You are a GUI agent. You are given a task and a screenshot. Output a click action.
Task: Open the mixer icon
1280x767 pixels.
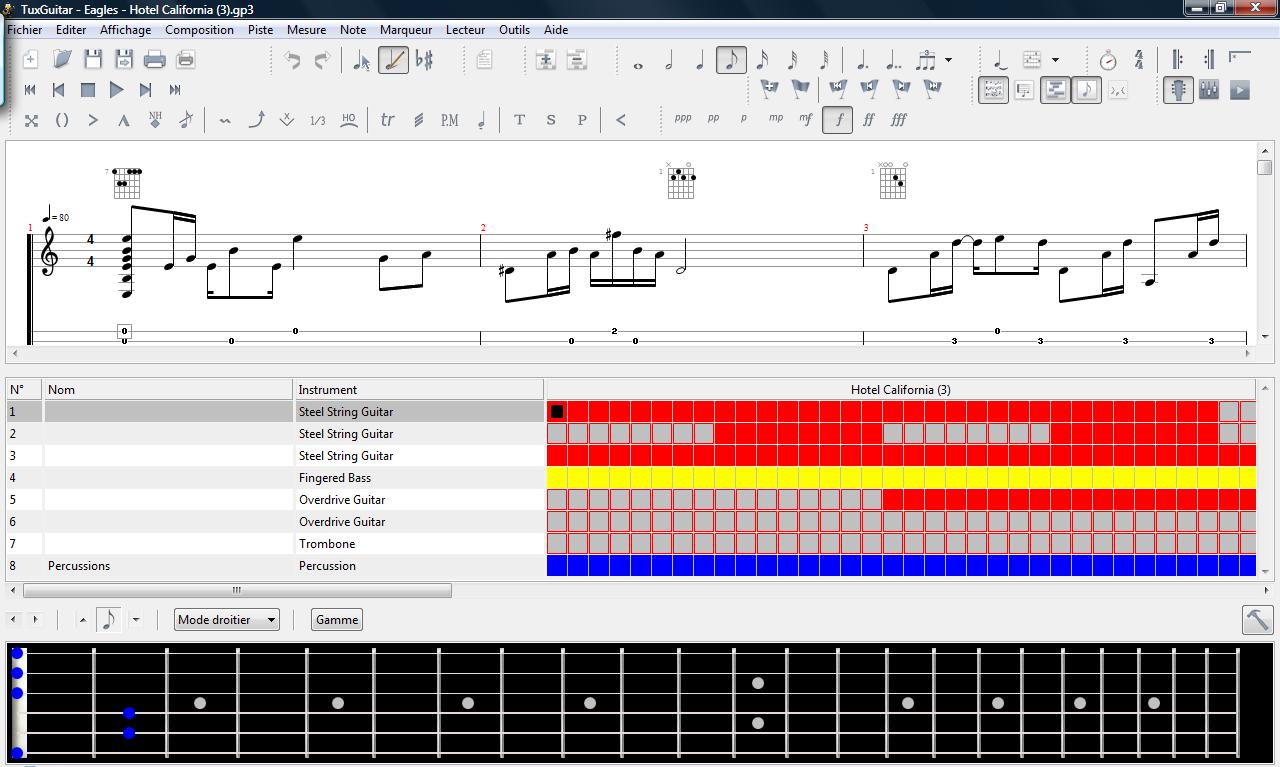click(1209, 90)
